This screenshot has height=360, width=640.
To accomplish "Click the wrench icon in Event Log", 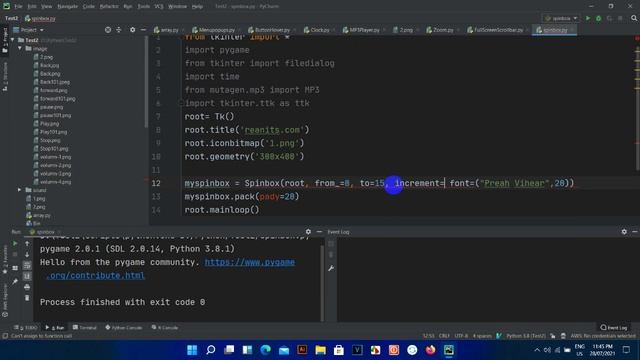I will [x=331, y=268].
